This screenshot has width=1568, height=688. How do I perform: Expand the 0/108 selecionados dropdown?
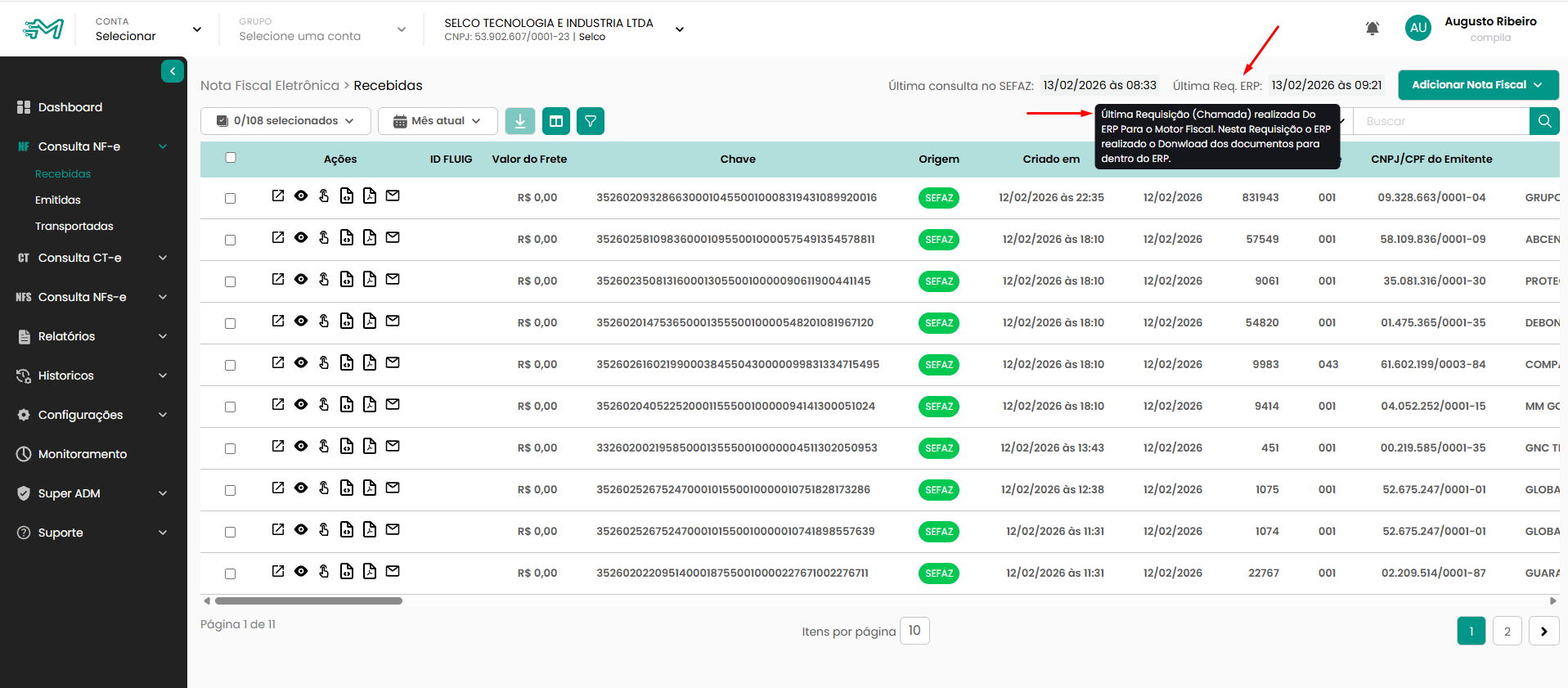click(285, 121)
